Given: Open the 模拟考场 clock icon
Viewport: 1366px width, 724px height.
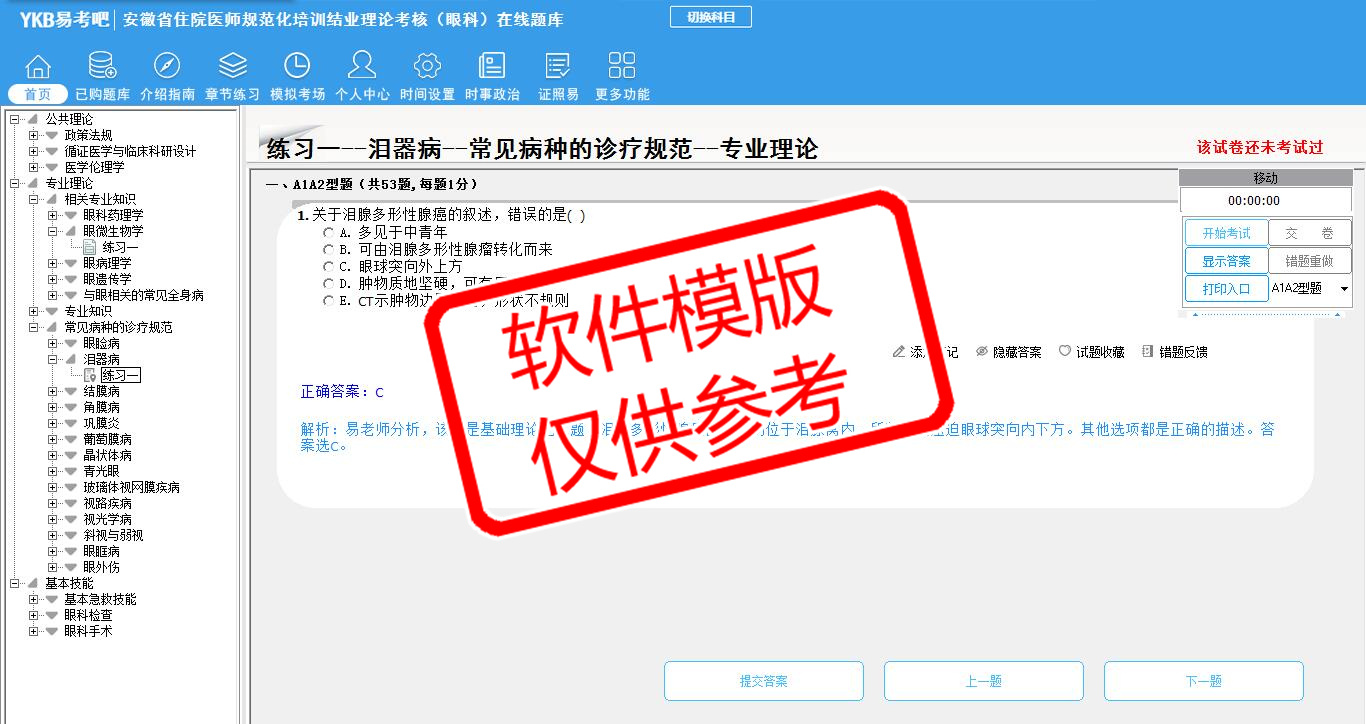Looking at the screenshot, I should coord(297,66).
